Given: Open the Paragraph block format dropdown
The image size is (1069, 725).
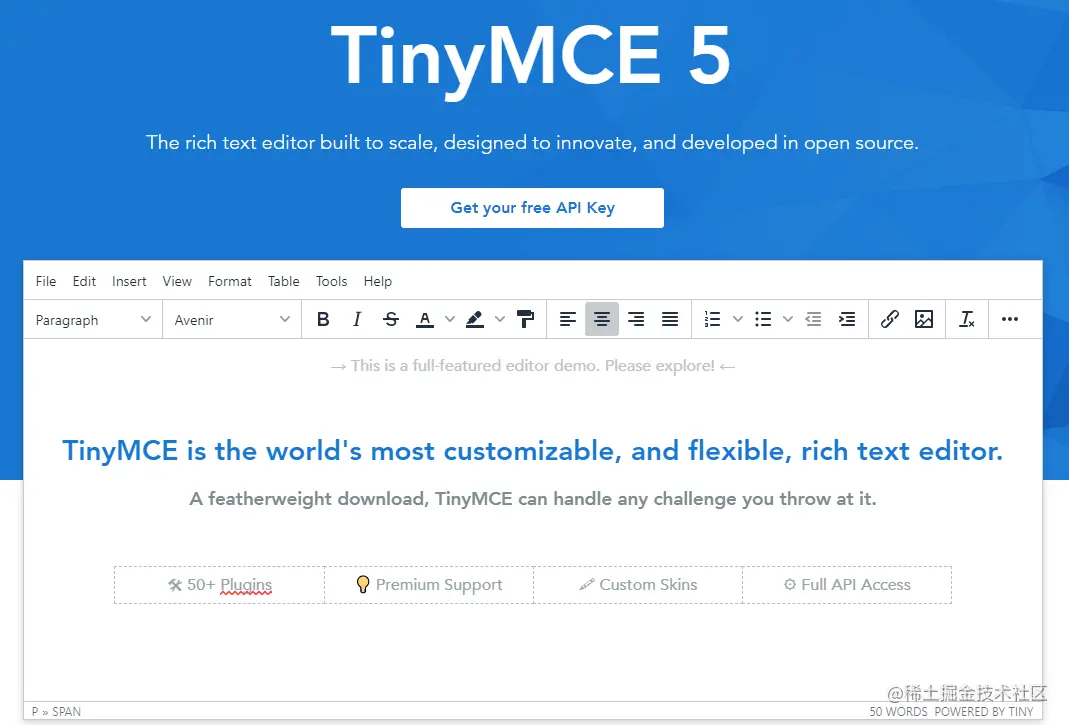Looking at the screenshot, I should pyautogui.click(x=93, y=320).
